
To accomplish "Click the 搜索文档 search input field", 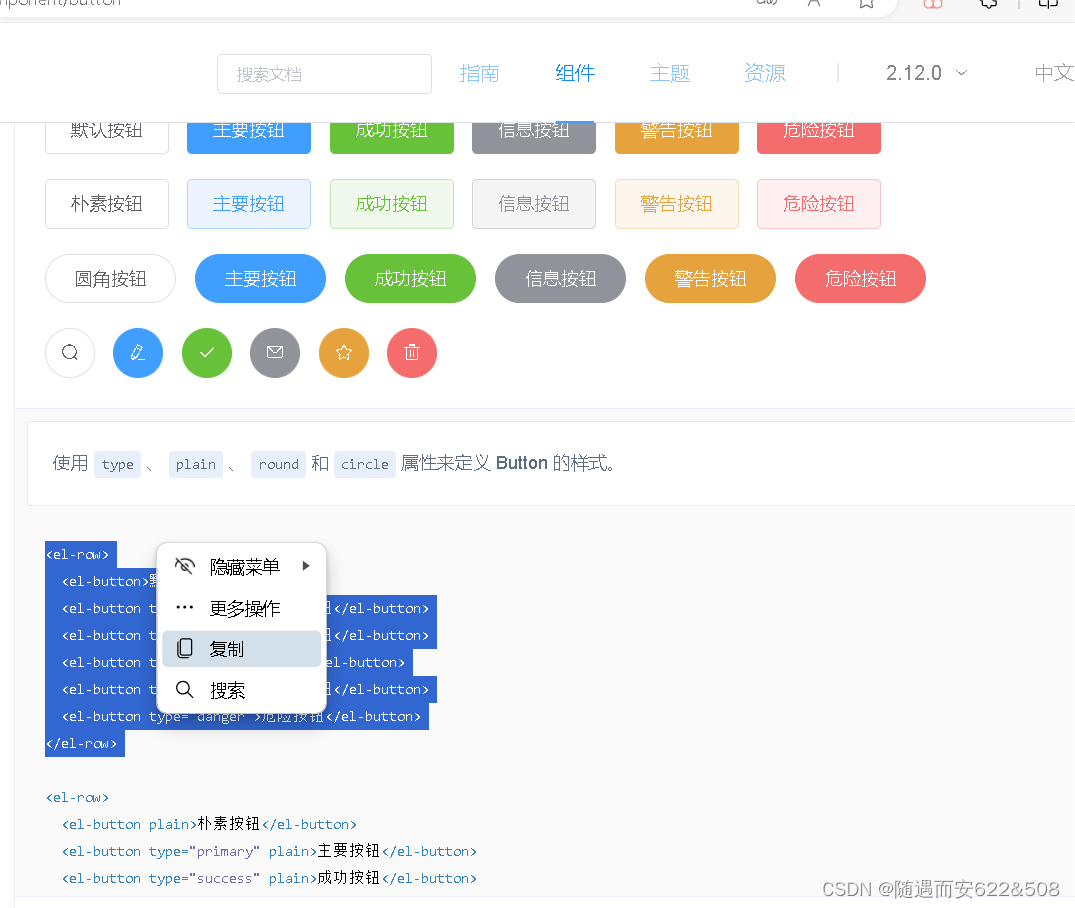I will (324, 73).
